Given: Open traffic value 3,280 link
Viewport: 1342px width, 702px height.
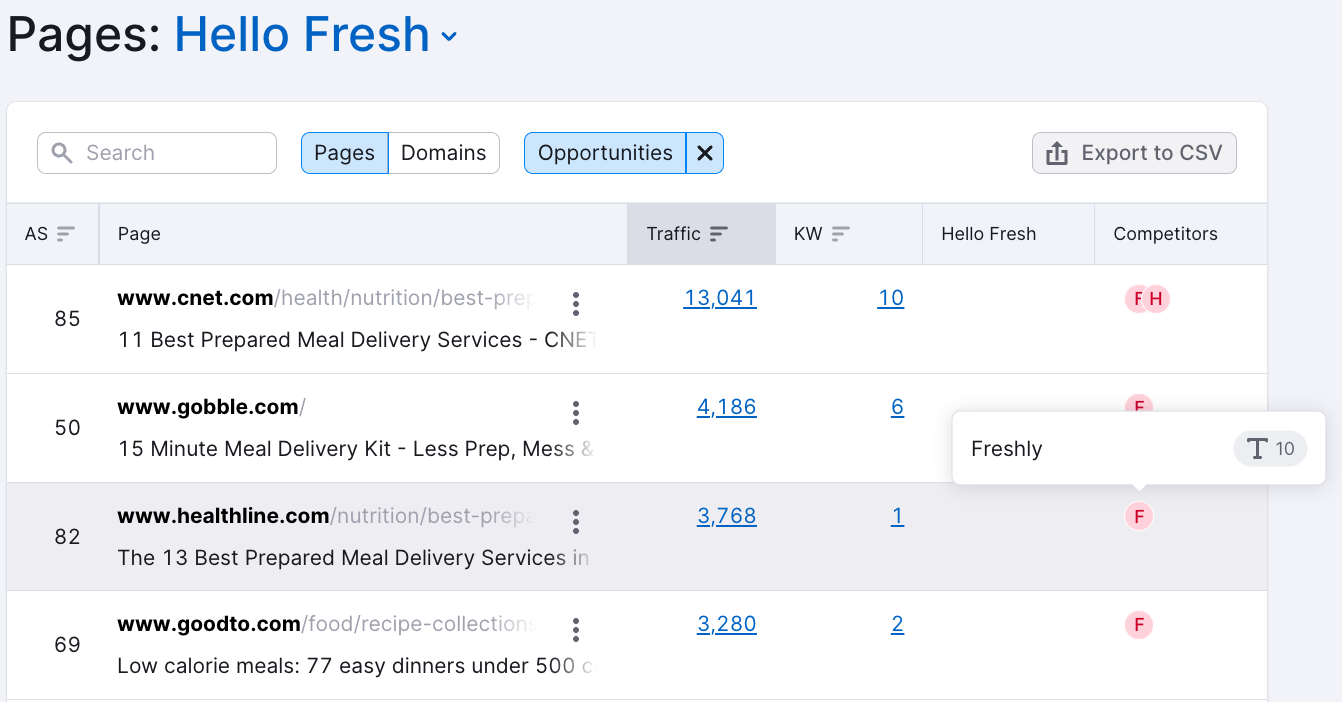Looking at the screenshot, I should coord(727,625).
